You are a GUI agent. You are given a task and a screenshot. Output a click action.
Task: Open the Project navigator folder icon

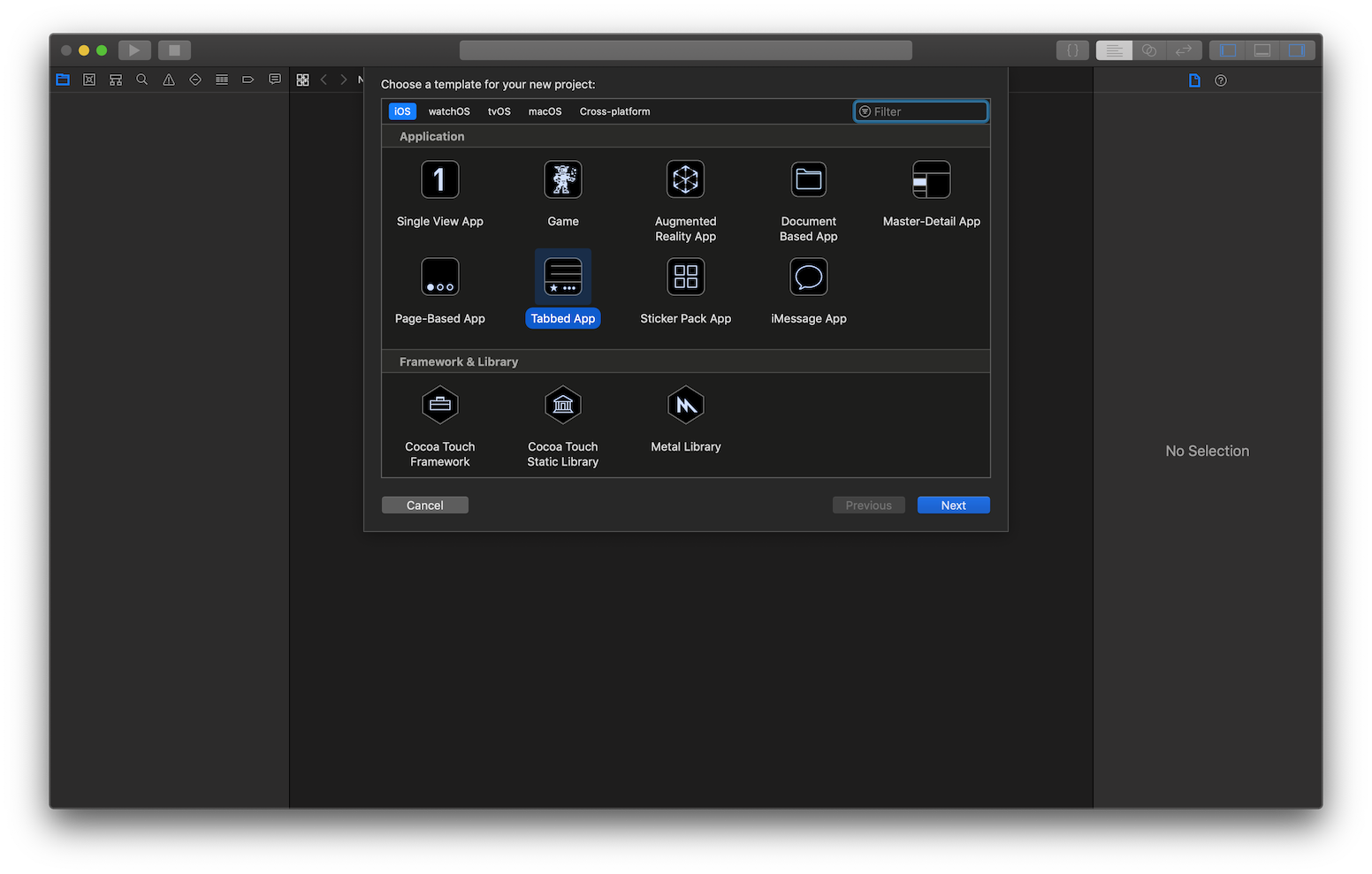coord(63,80)
